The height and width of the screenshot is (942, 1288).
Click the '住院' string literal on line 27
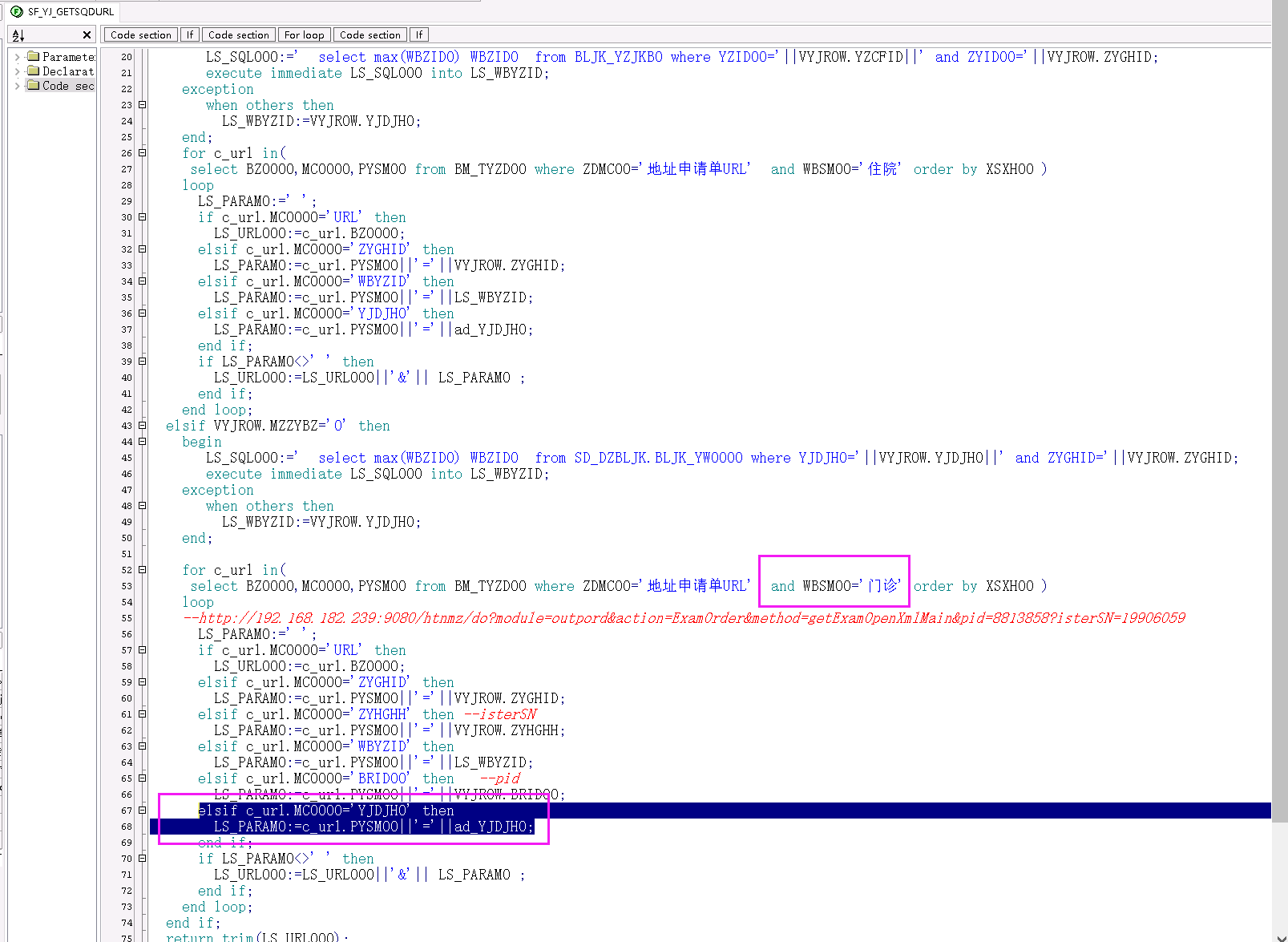coord(882,169)
